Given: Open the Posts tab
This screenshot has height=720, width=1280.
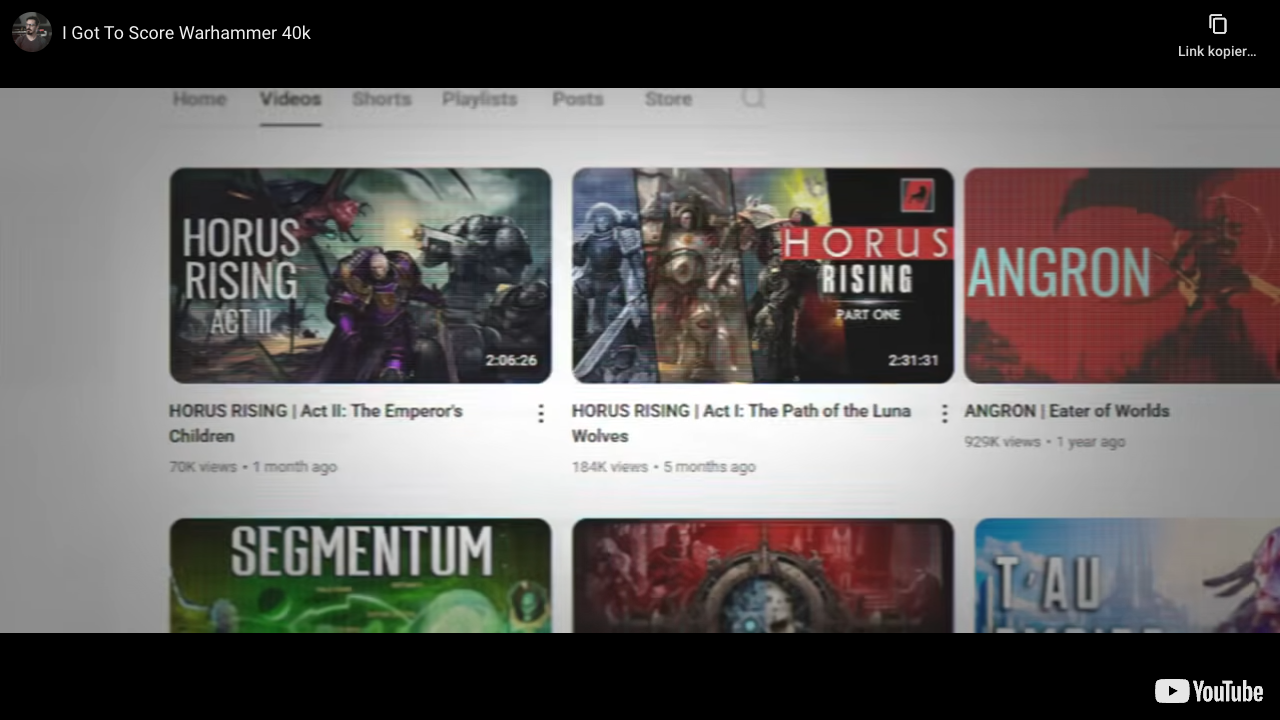Looking at the screenshot, I should click(578, 99).
